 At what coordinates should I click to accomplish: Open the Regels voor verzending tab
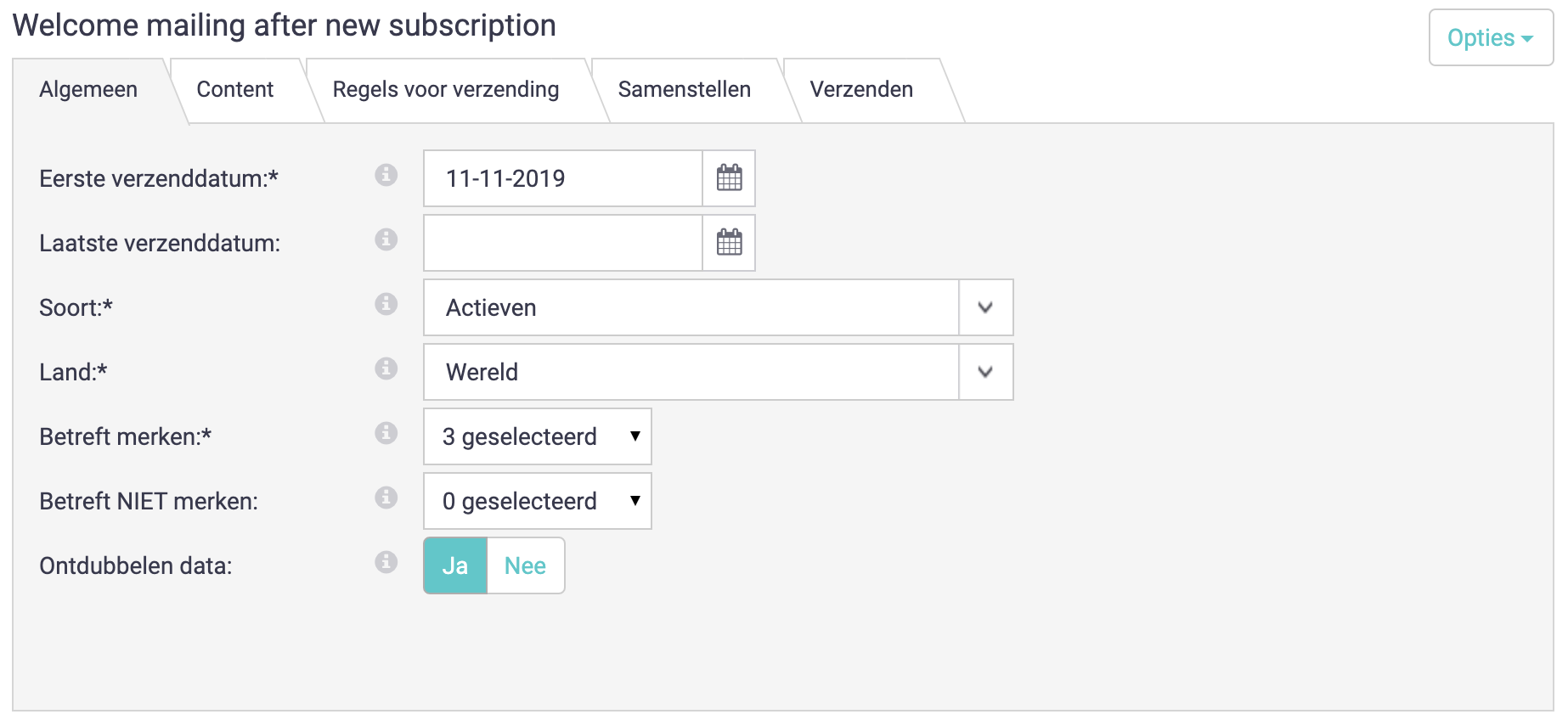click(446, 90)
